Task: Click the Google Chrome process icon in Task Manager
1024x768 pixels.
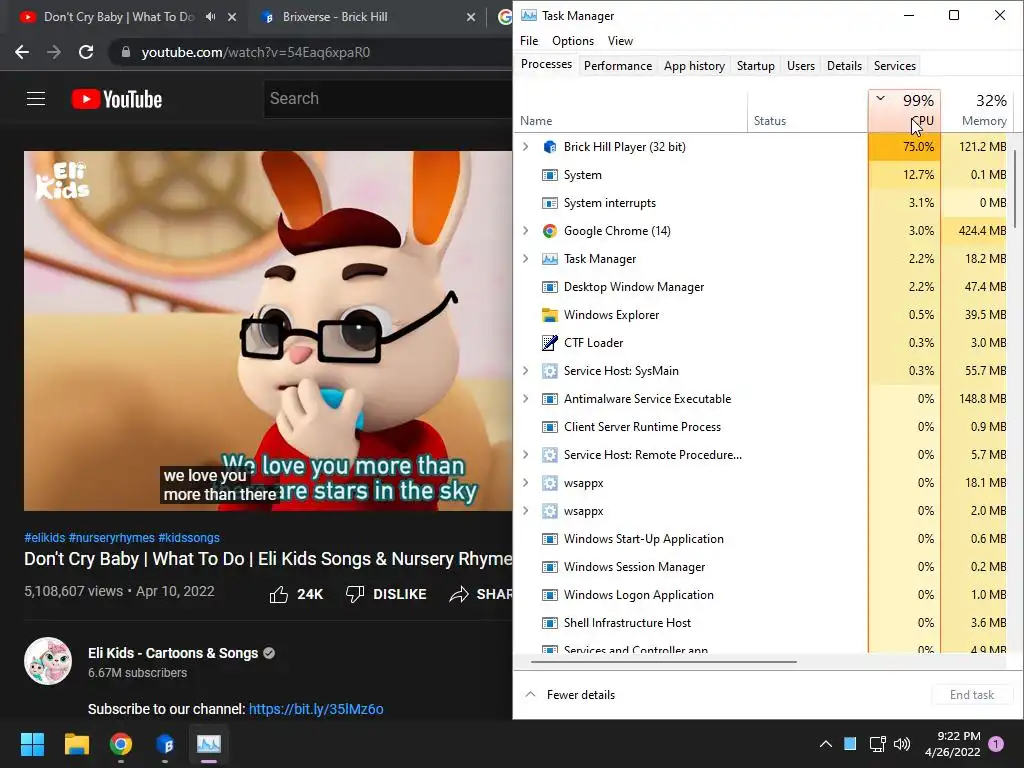Action: pyautogui.click(x=550, y=231)
